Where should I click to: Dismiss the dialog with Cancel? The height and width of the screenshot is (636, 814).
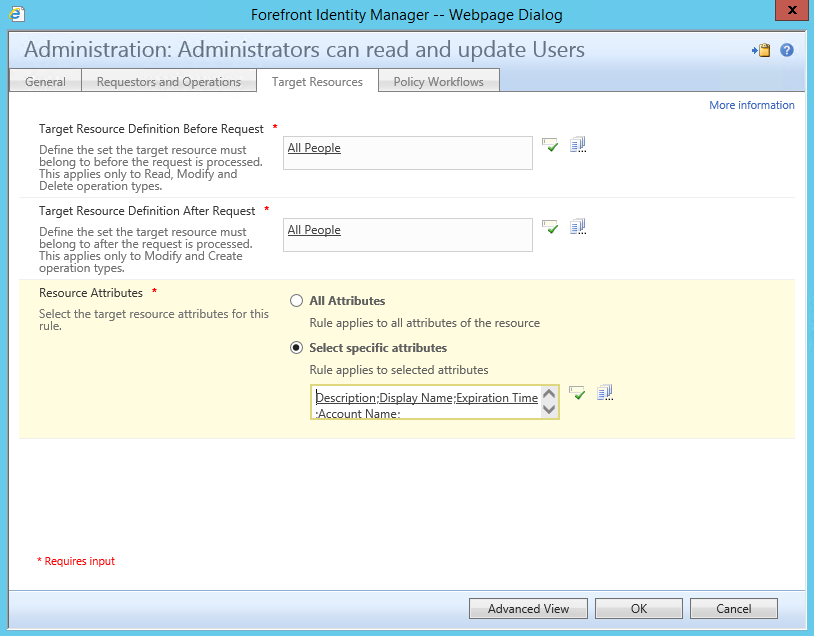click(x=734, y=608)
